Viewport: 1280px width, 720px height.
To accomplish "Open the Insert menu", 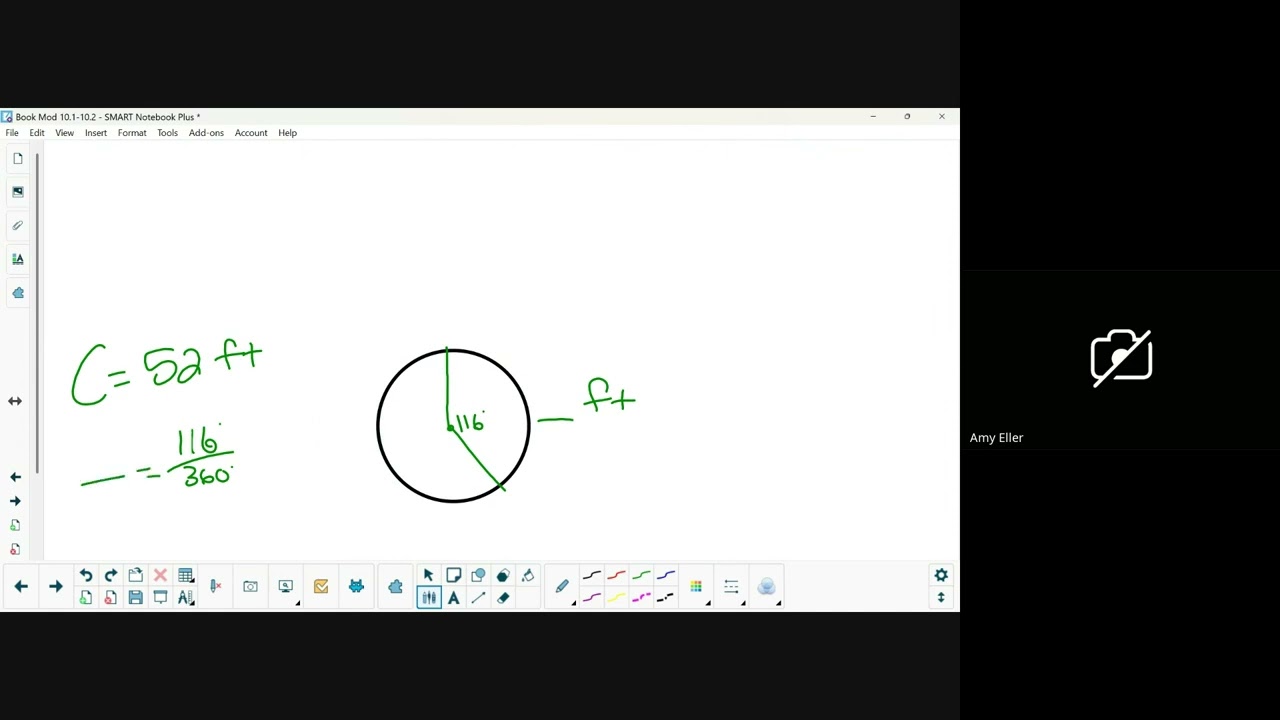I will click(x=96, y=133).
